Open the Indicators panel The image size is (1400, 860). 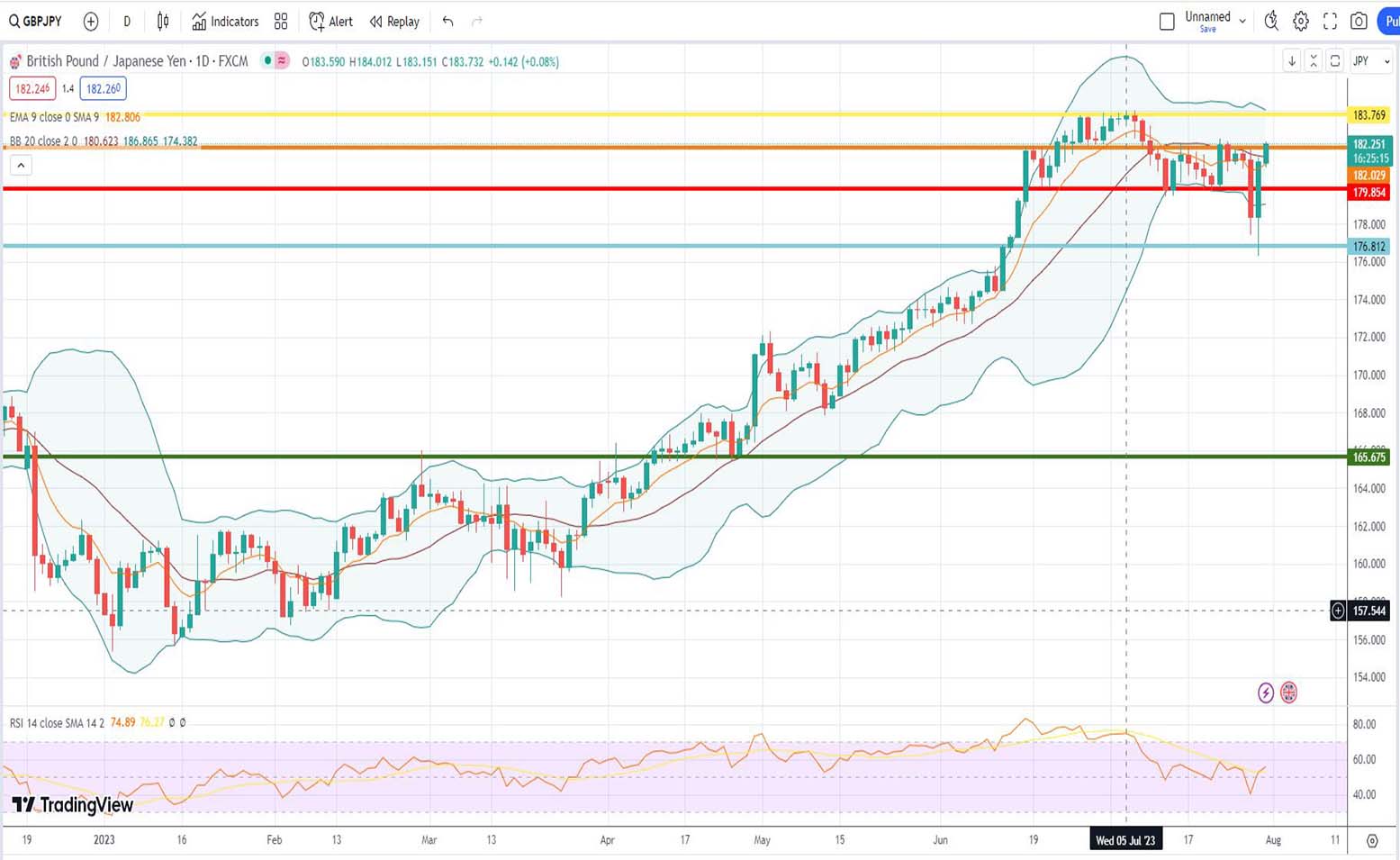(225, 21)
